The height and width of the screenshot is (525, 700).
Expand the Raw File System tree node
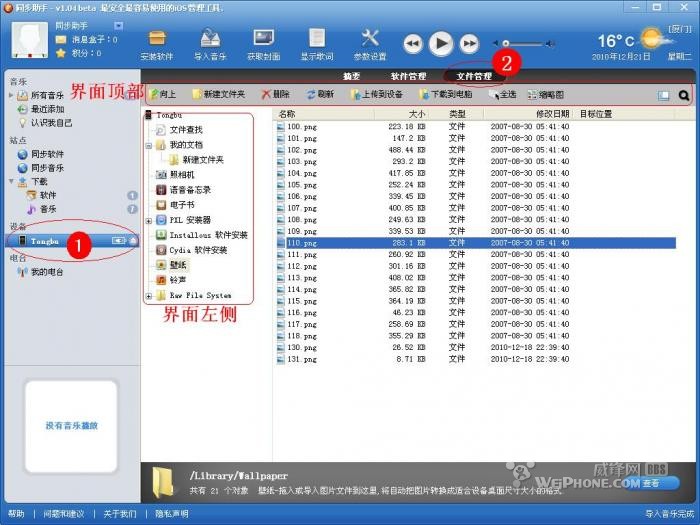point(149,296)
